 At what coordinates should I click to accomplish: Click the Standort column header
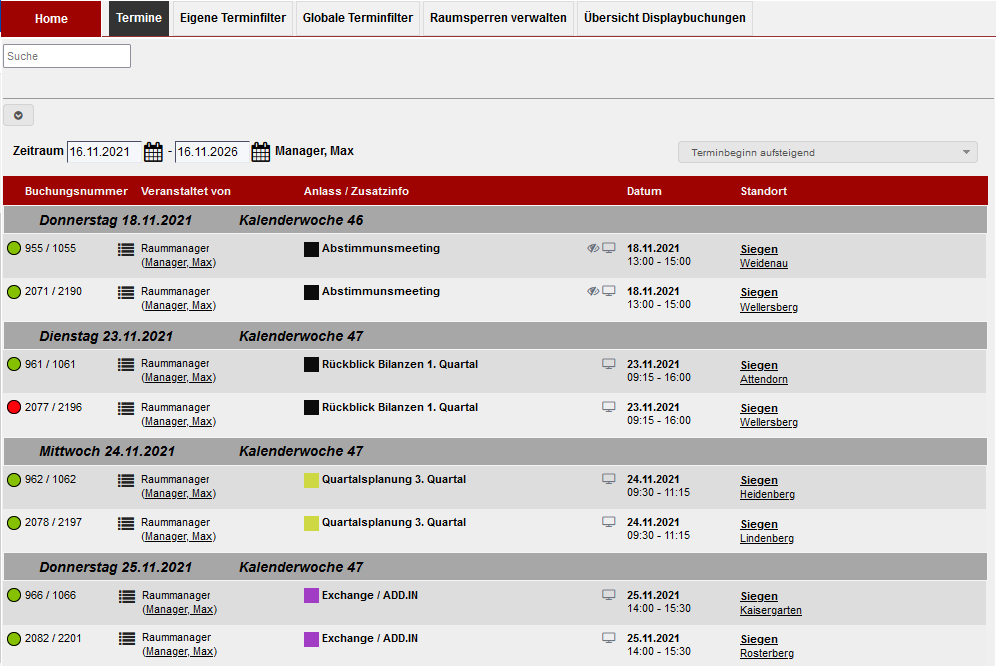[x=764, y=191]
